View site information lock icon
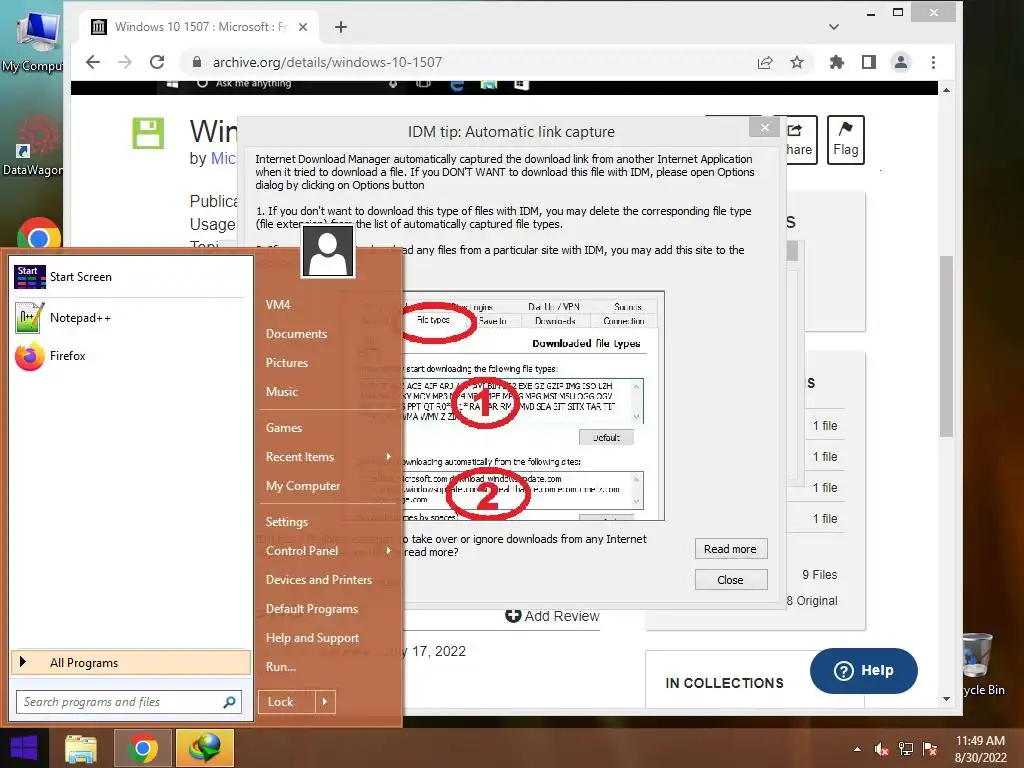The image size is (1024, 768). (x=197, y=62)
